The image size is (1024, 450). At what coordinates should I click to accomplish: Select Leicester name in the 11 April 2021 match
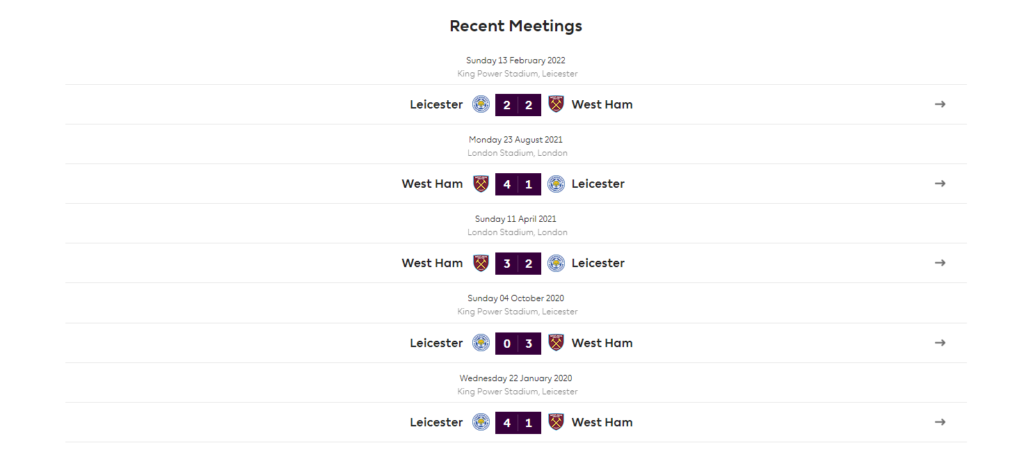(598, 263)
